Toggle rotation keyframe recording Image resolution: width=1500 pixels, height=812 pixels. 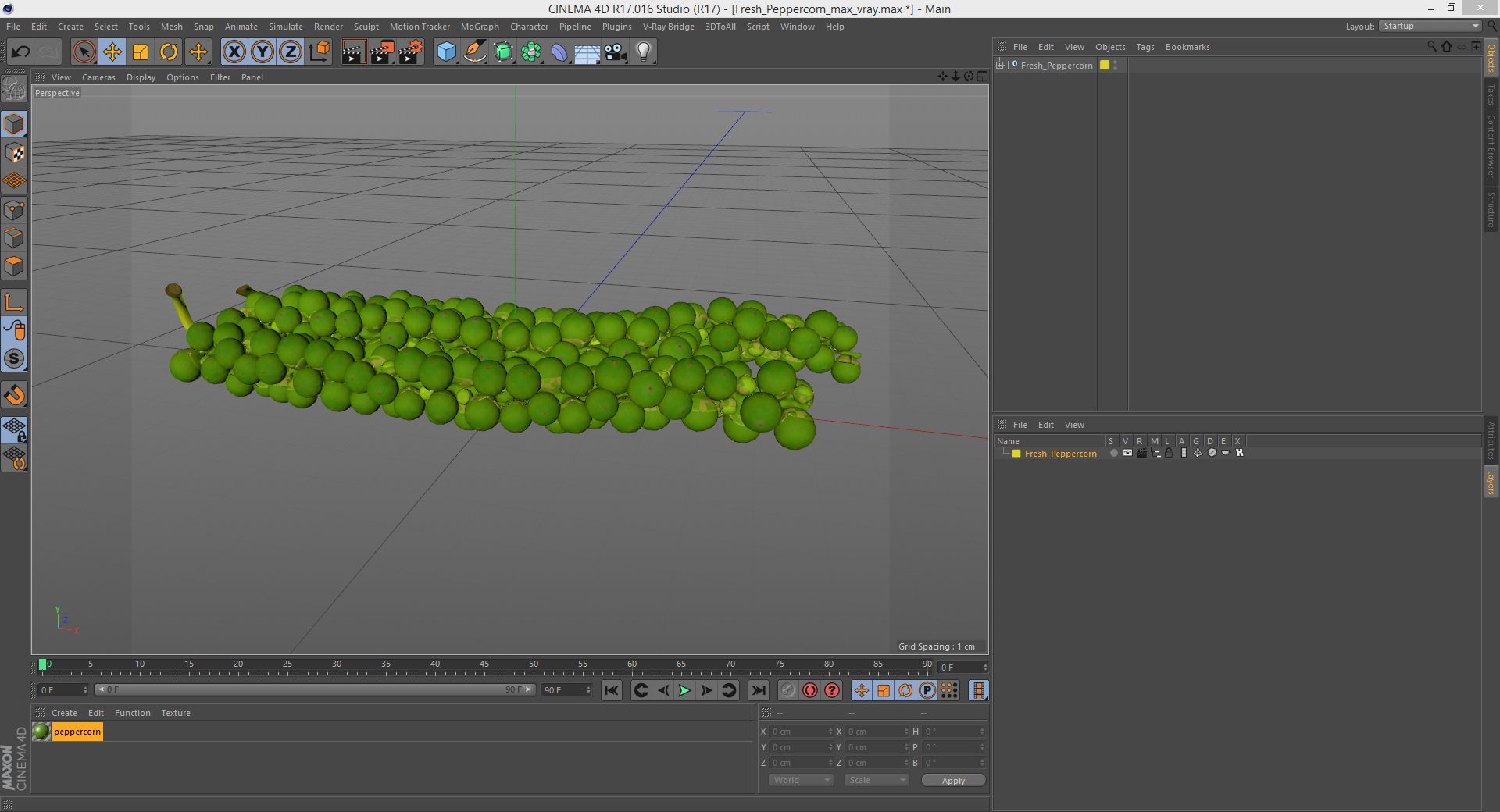[x=905, y=690]
